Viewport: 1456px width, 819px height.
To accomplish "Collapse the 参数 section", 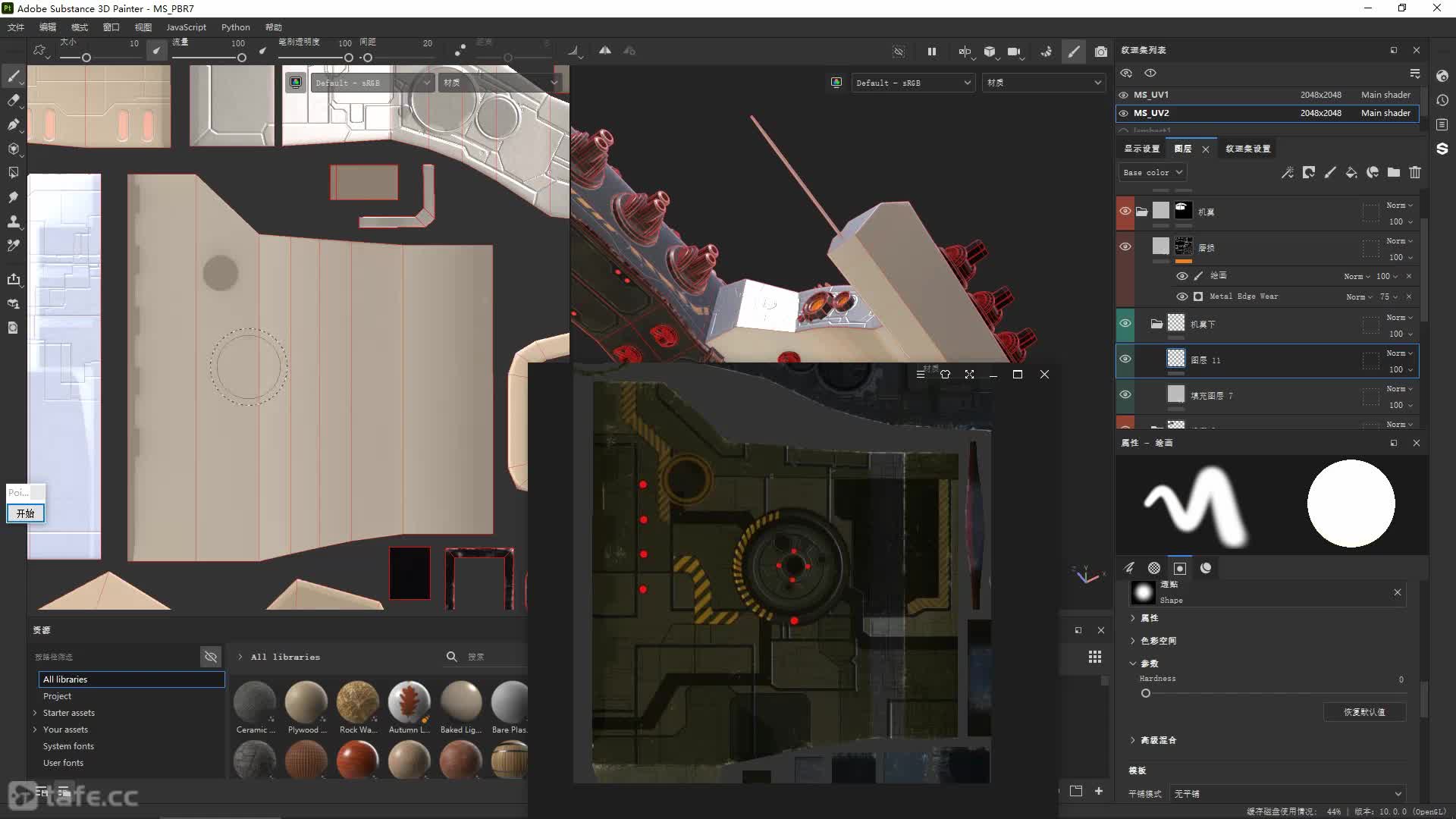I will tap(1133, 664).
